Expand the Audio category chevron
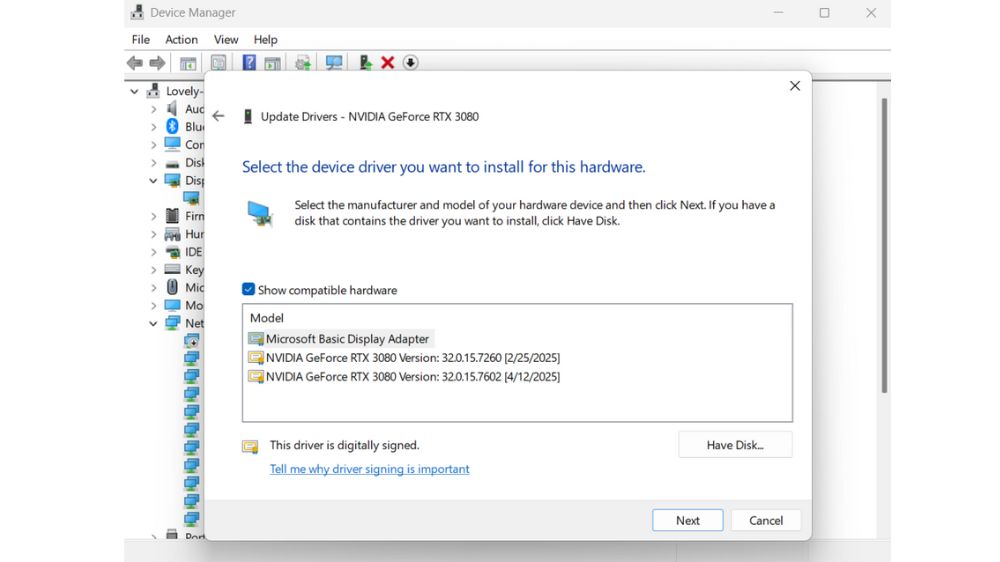 click(153, 109)
